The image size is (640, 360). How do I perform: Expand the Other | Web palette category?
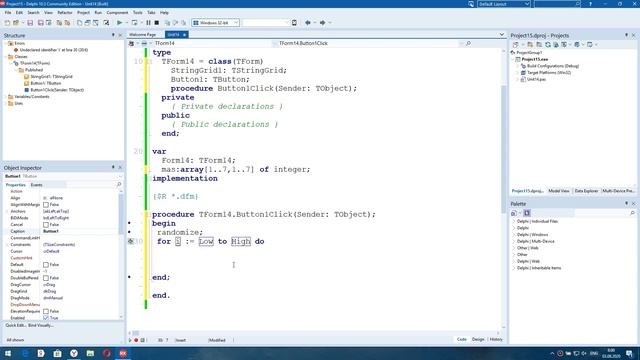[x=514, y=248]
